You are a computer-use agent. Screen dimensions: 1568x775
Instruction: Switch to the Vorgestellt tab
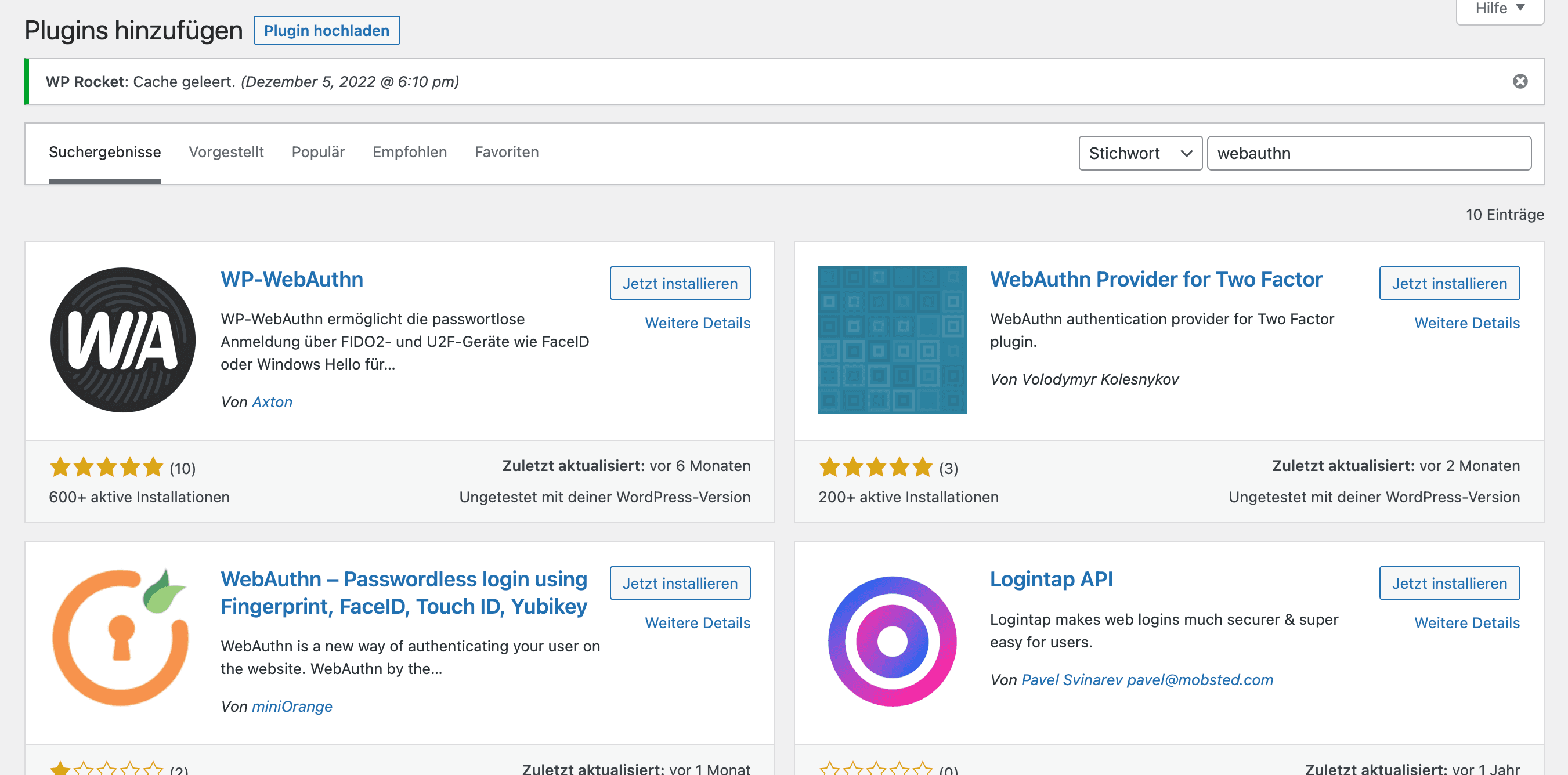coord(226,152)
